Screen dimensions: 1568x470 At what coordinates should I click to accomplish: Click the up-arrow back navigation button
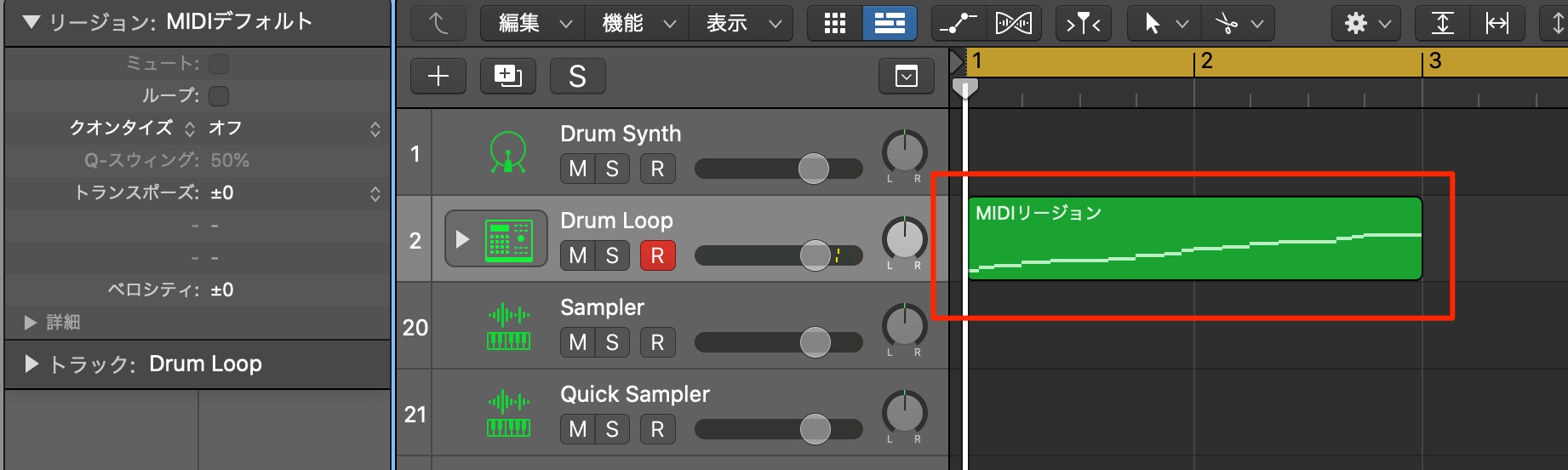[438, 23]
